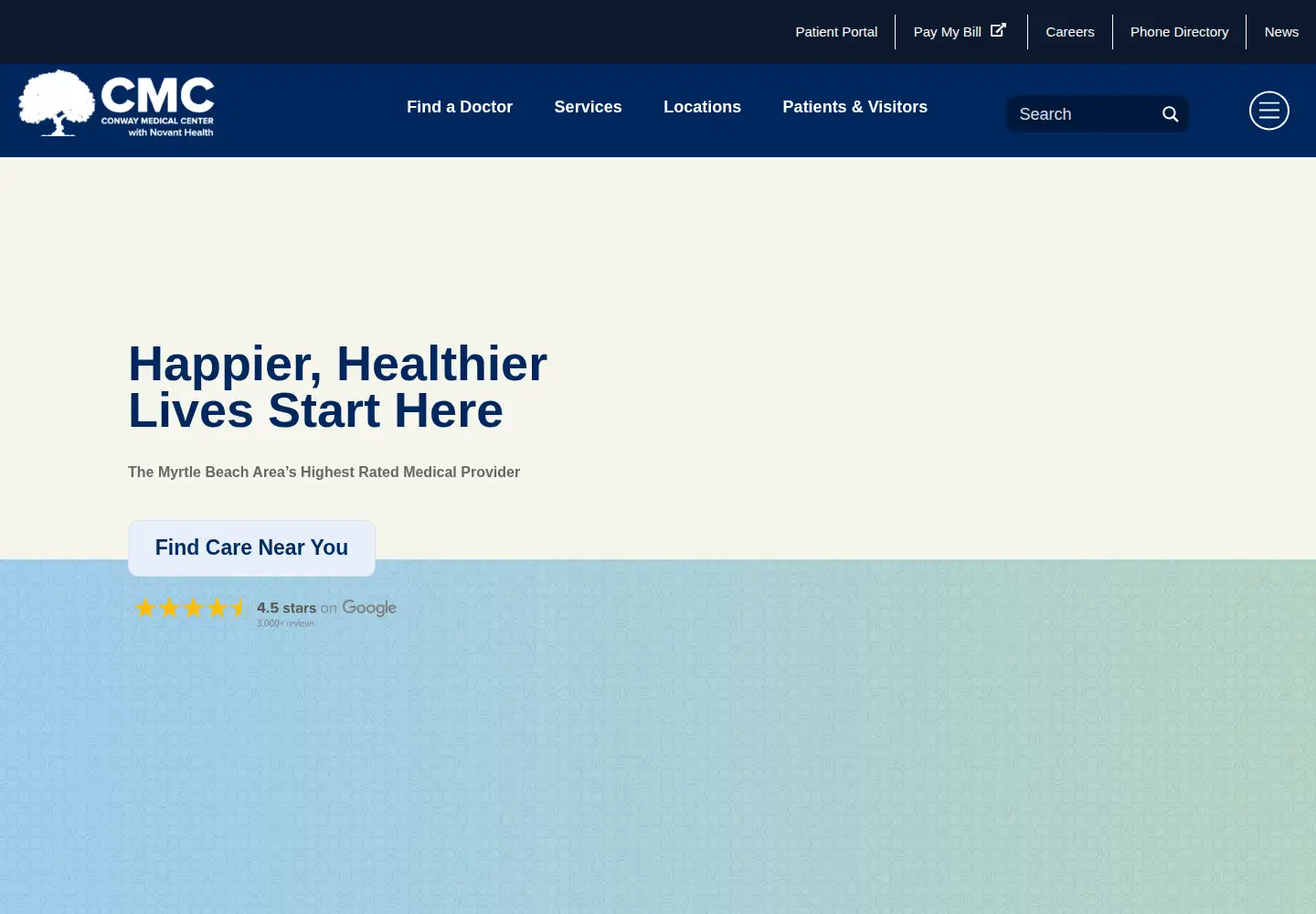This screenshot has height=914, width=1316.
Task: Click the 4.5 stars on Google text
Action: tap(326, 608)
